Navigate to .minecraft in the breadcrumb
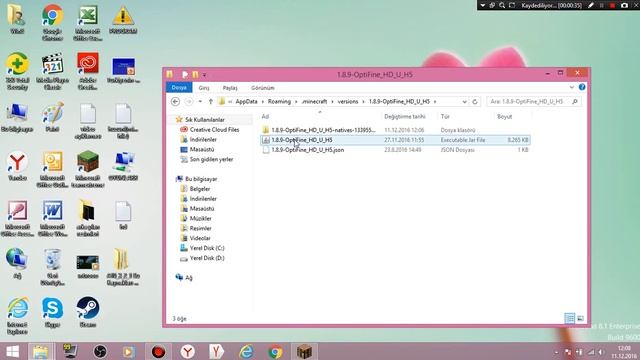The image size is (640, 360). coord(314,102)
